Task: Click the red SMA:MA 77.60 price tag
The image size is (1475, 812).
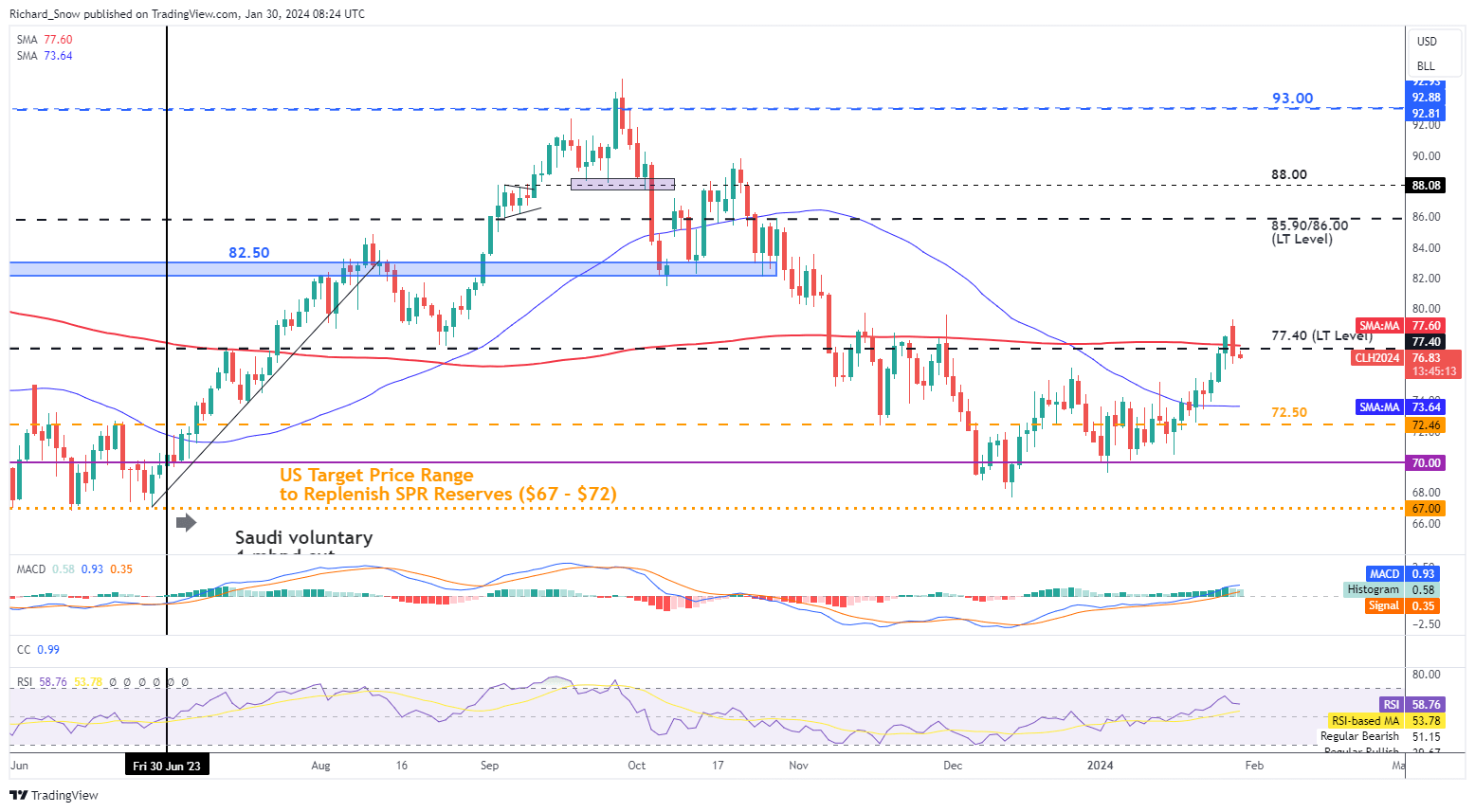Action: 1401,326
